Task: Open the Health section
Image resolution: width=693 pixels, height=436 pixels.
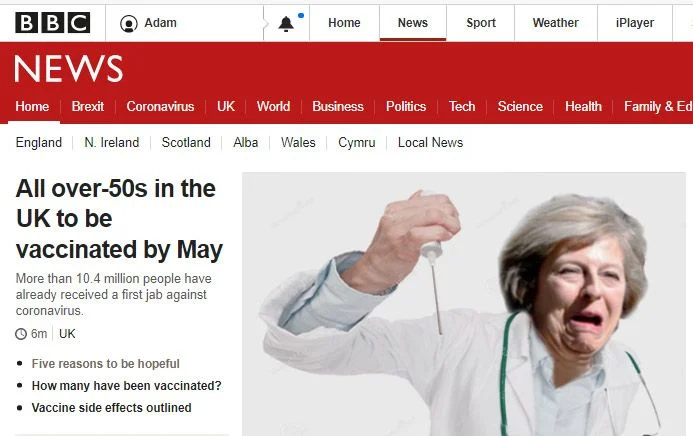Action: tap(583, 106)
